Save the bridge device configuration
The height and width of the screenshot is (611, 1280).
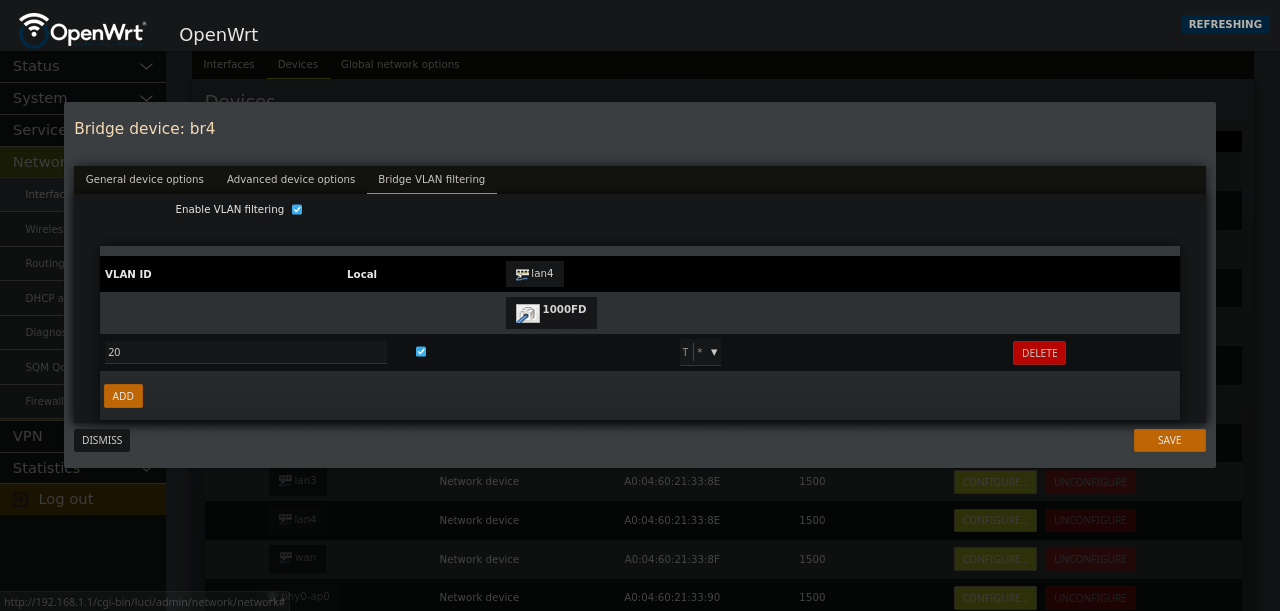1169,440
